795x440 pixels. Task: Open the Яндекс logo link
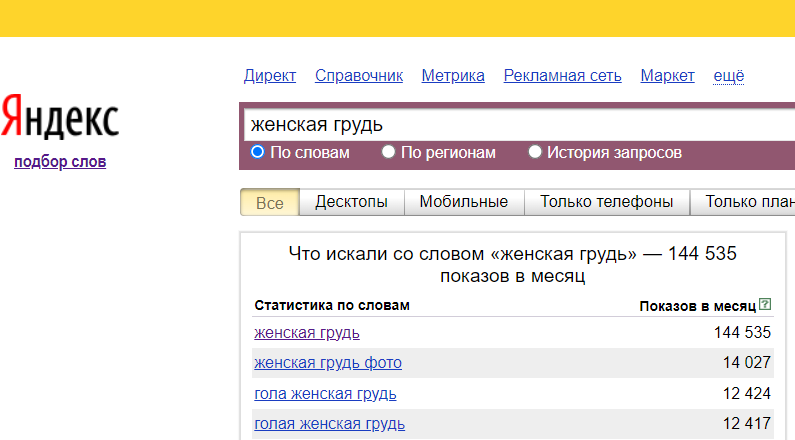60,117
